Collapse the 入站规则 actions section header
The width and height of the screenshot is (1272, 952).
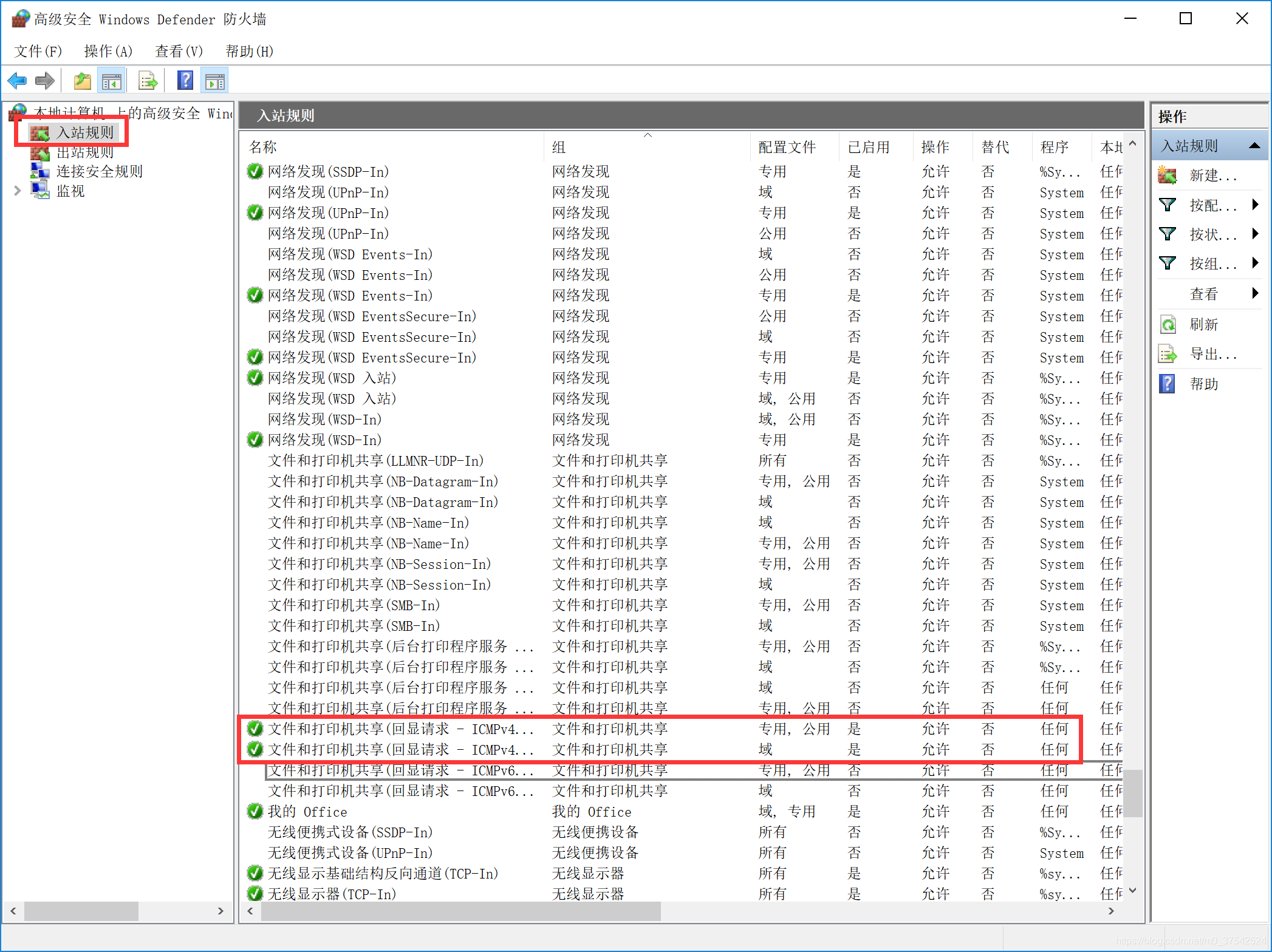point(1254,146)
